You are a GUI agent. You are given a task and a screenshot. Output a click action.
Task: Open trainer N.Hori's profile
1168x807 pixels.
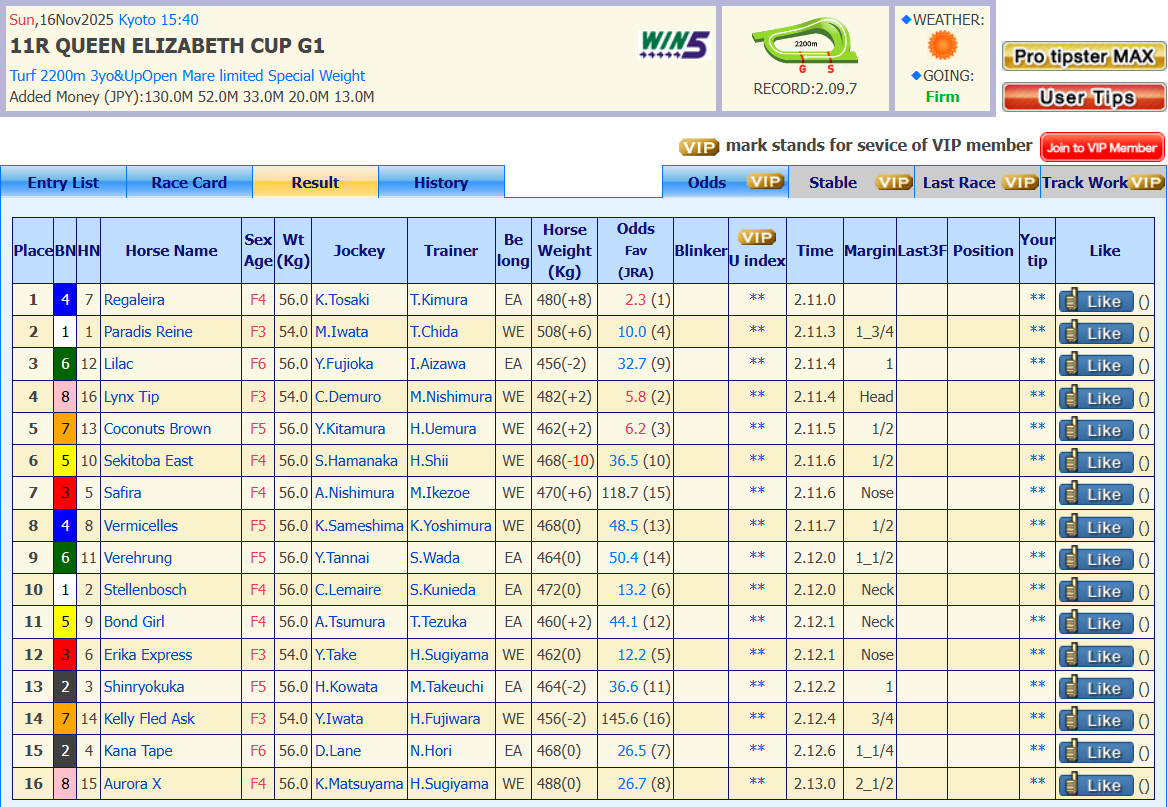click(431, 750)
